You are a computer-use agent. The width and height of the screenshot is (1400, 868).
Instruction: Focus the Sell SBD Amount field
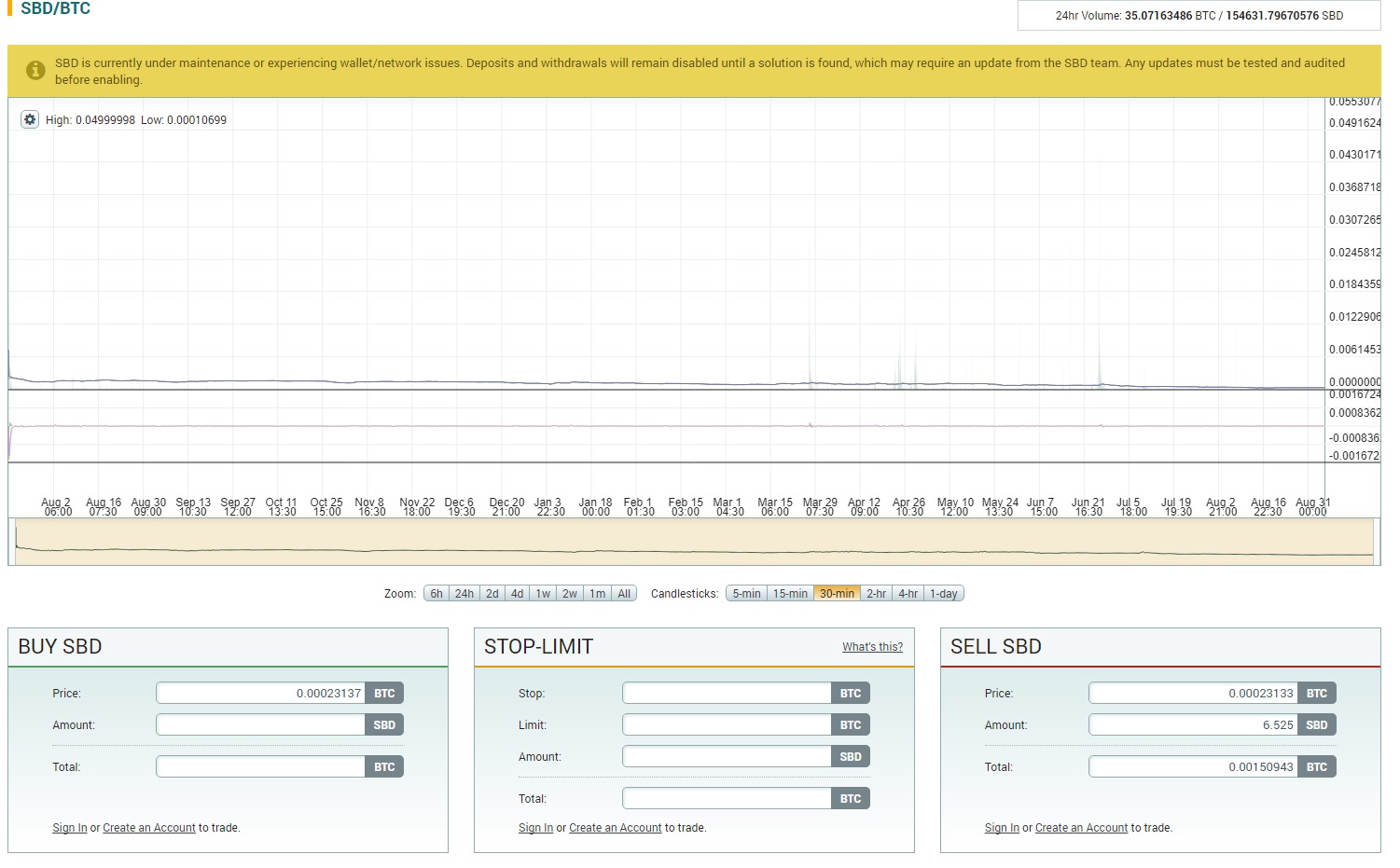tap(1193, 725)
